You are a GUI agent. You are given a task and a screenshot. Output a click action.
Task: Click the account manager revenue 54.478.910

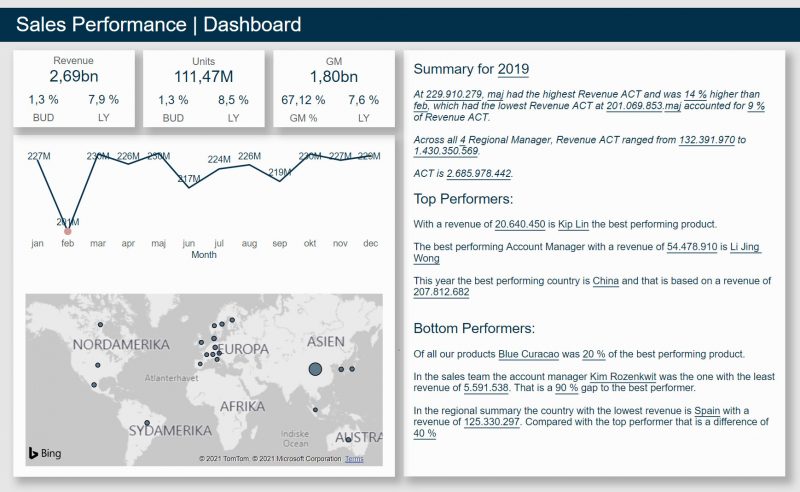point(692,247)
